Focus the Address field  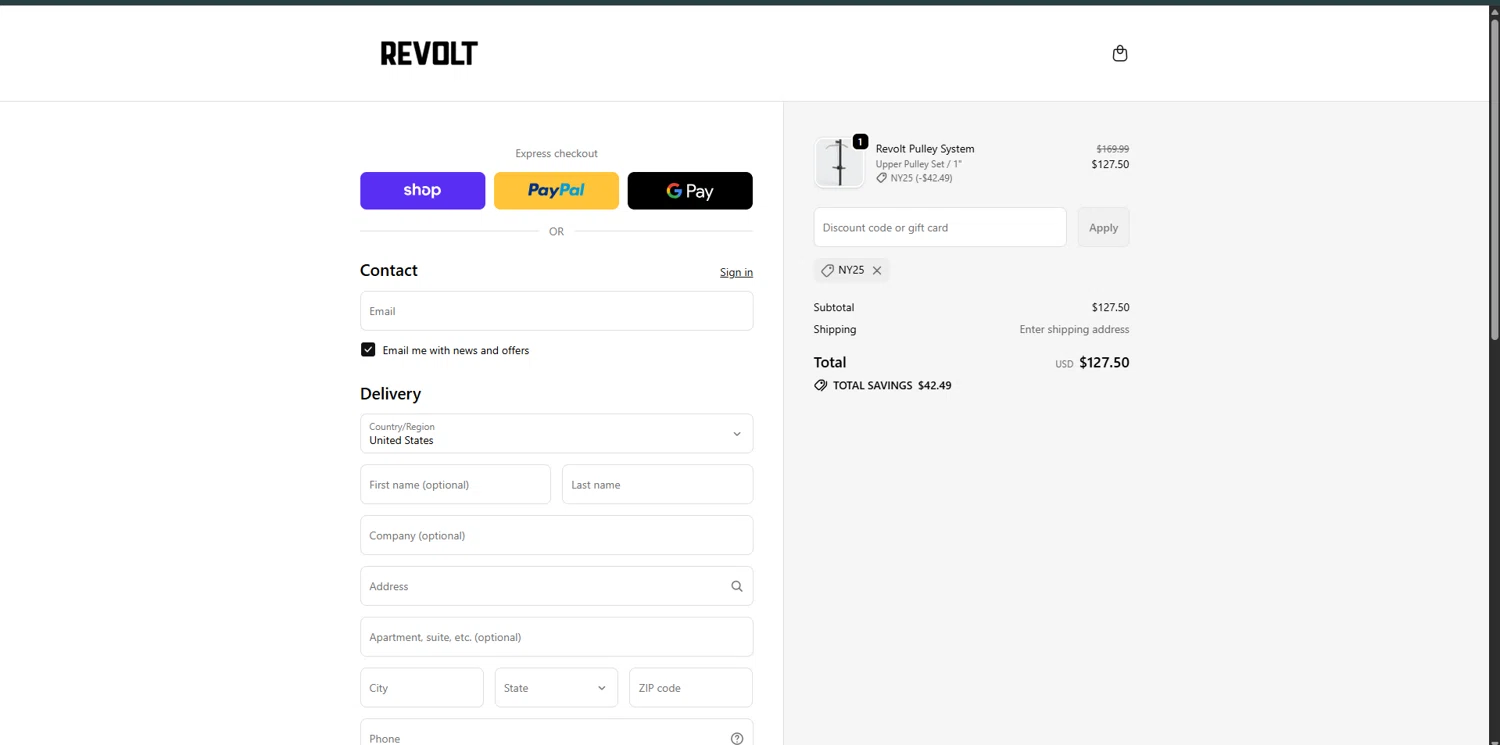556,586
